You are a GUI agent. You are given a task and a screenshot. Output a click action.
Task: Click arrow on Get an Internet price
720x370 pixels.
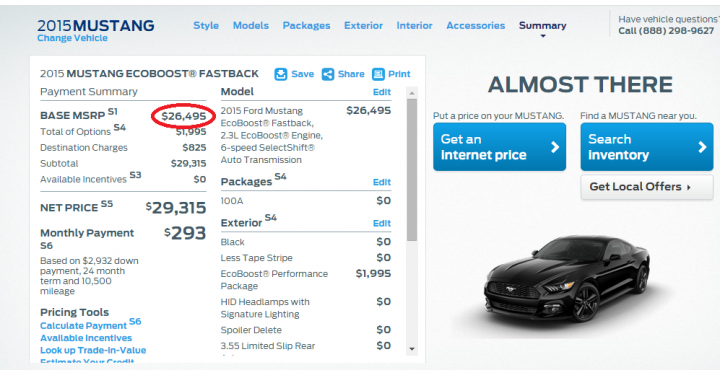(555, 147)
